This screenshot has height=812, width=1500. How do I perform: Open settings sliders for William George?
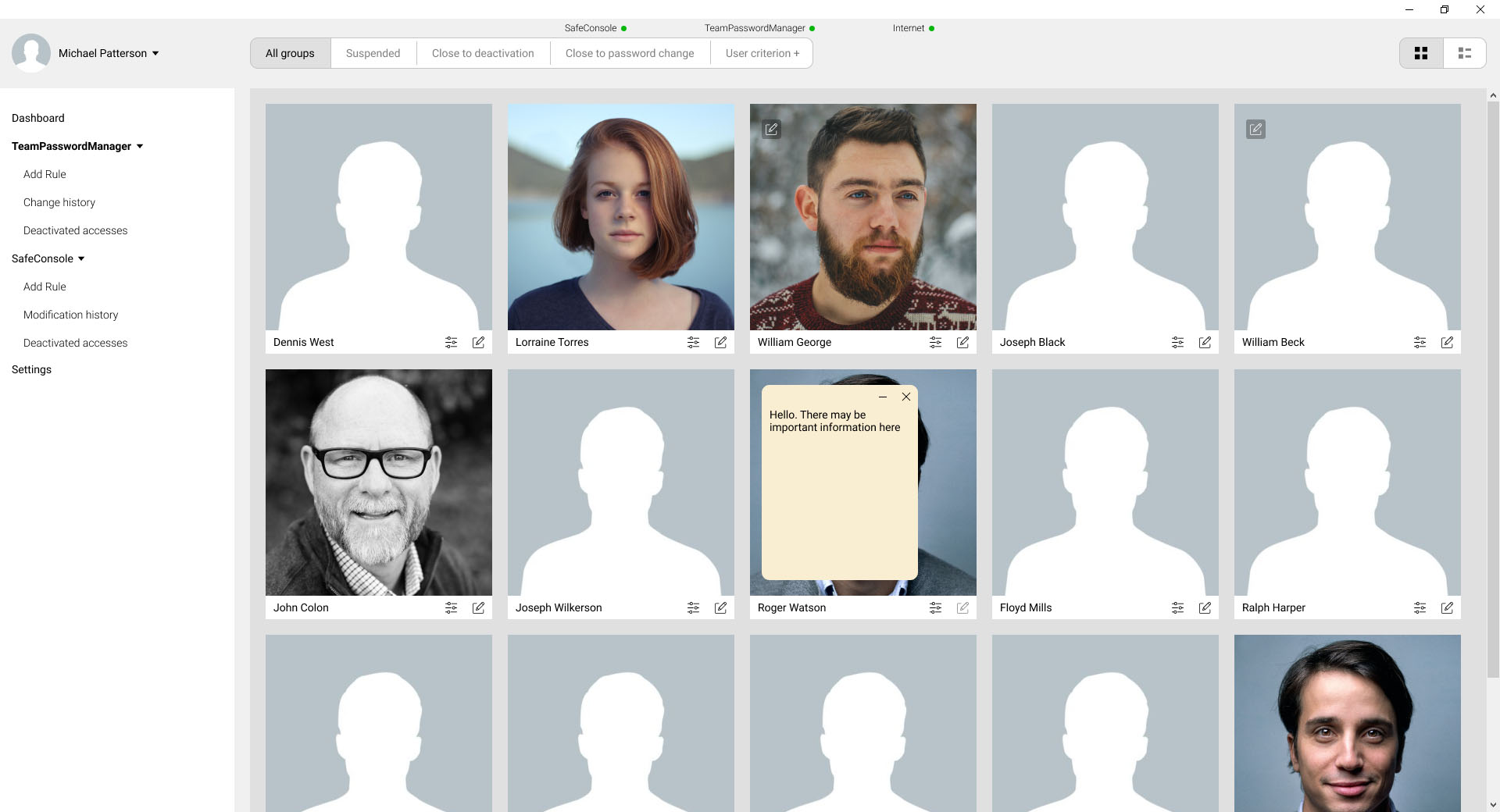[x=935, y=342]
